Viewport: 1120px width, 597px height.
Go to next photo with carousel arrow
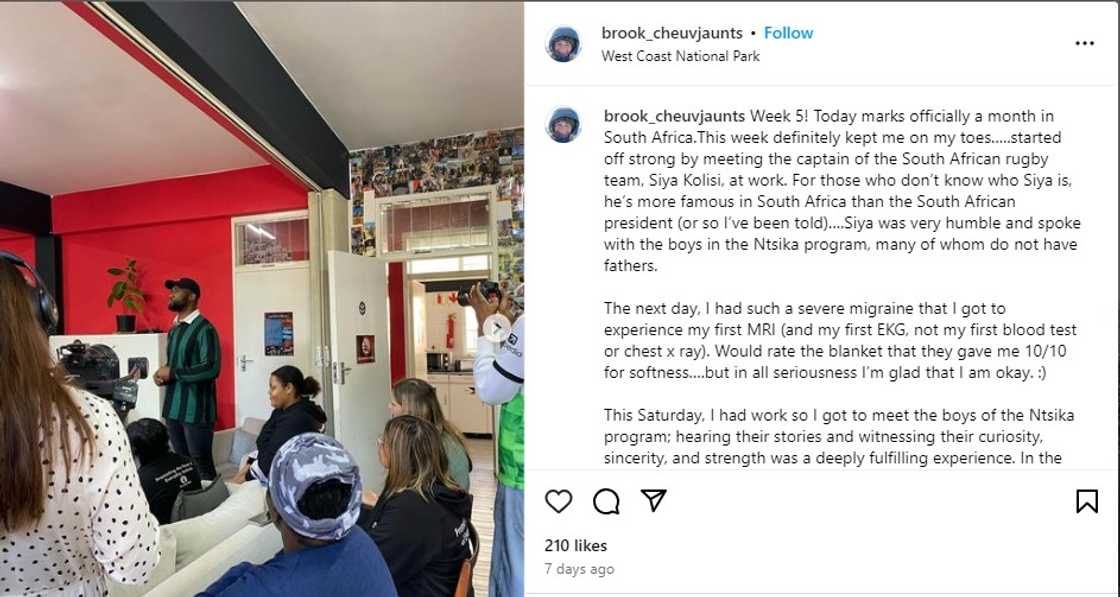(496, 328)
